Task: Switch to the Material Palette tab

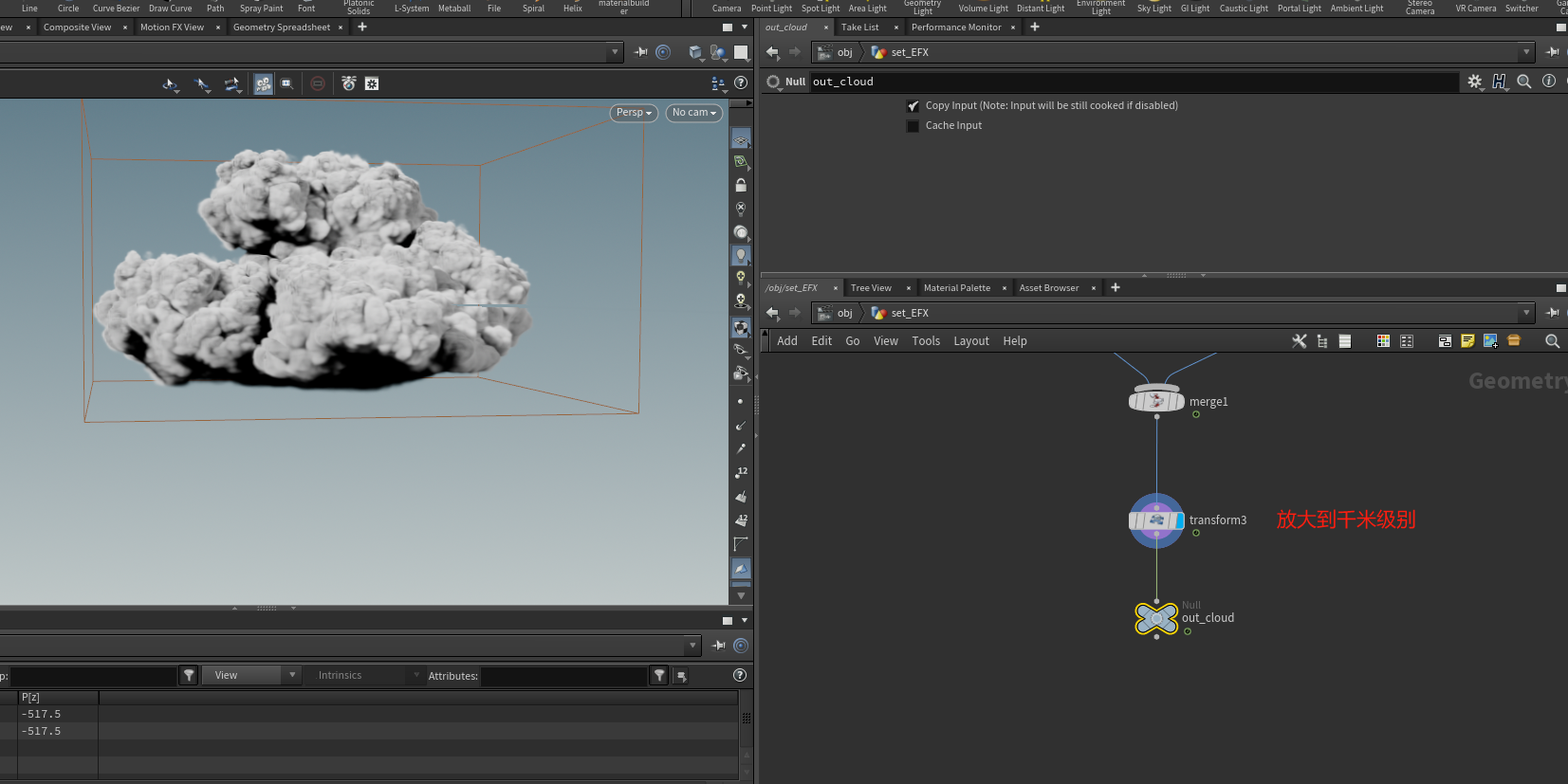Action: point(956,288)
